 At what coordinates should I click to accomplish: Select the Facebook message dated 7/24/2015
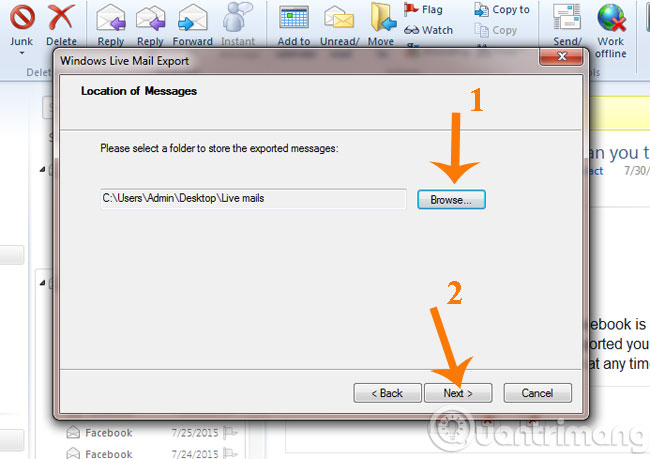(x=153, y=454)
